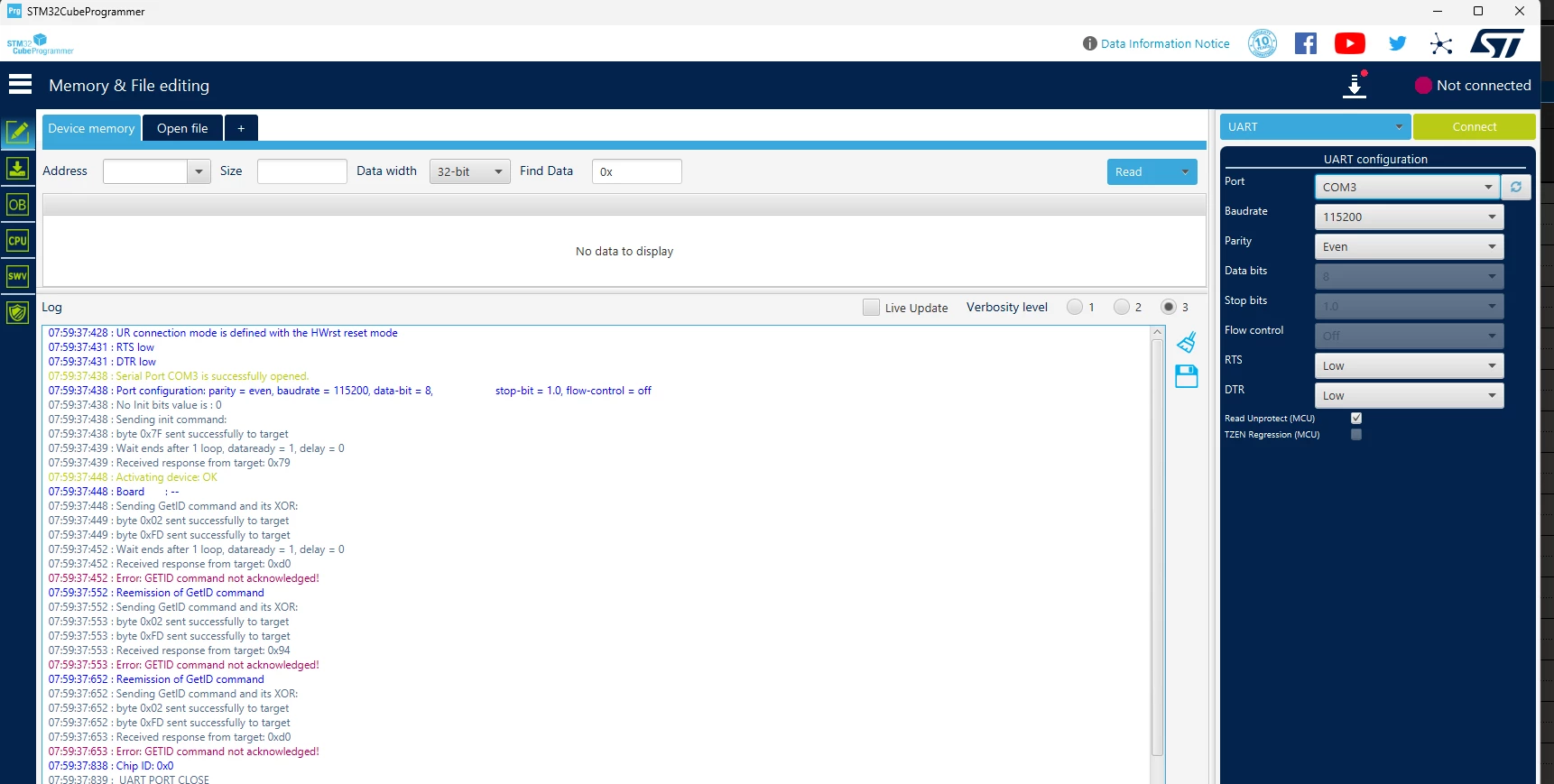This screenshot has height=784, width=1554.
Task: Expand the Address dropdown arrow
Action: coord(199,171)
